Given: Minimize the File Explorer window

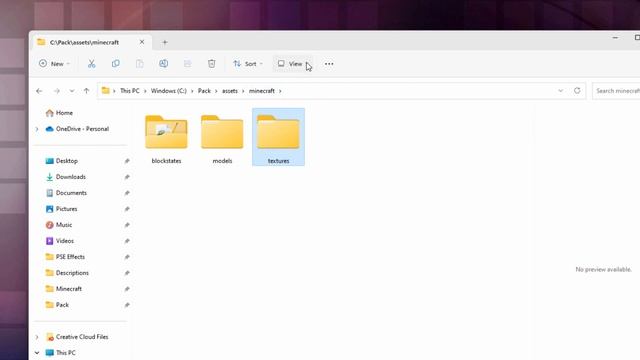Looking at the screenshot, I should 615,38.
